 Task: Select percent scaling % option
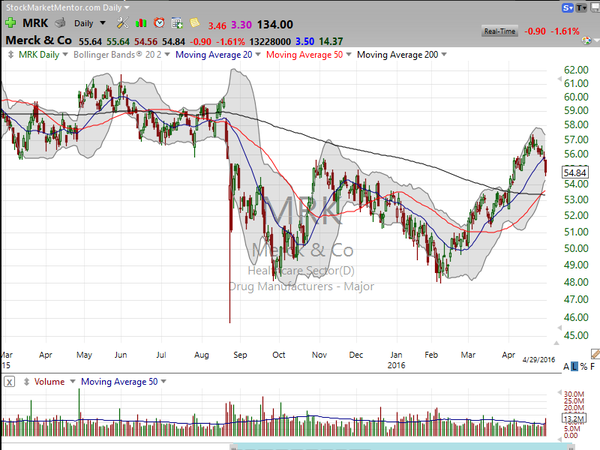point(583,367)
